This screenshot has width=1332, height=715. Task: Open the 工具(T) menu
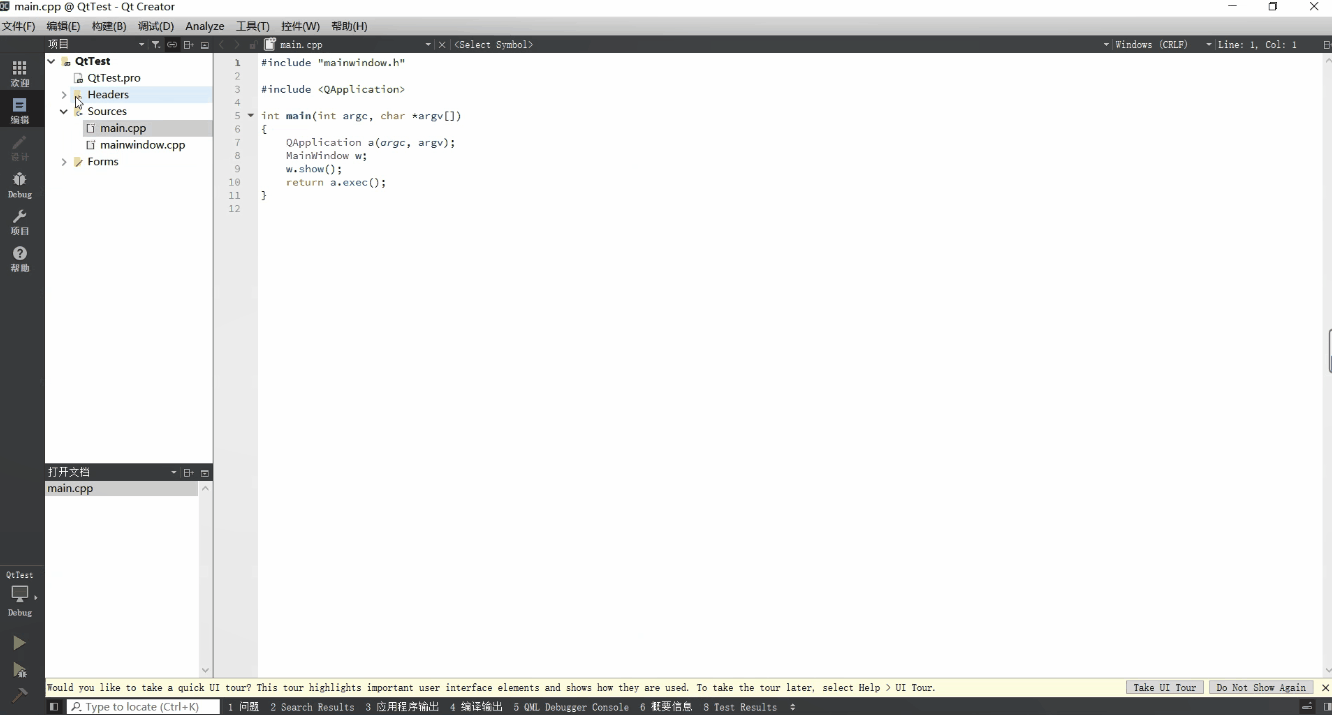point(253,26)
